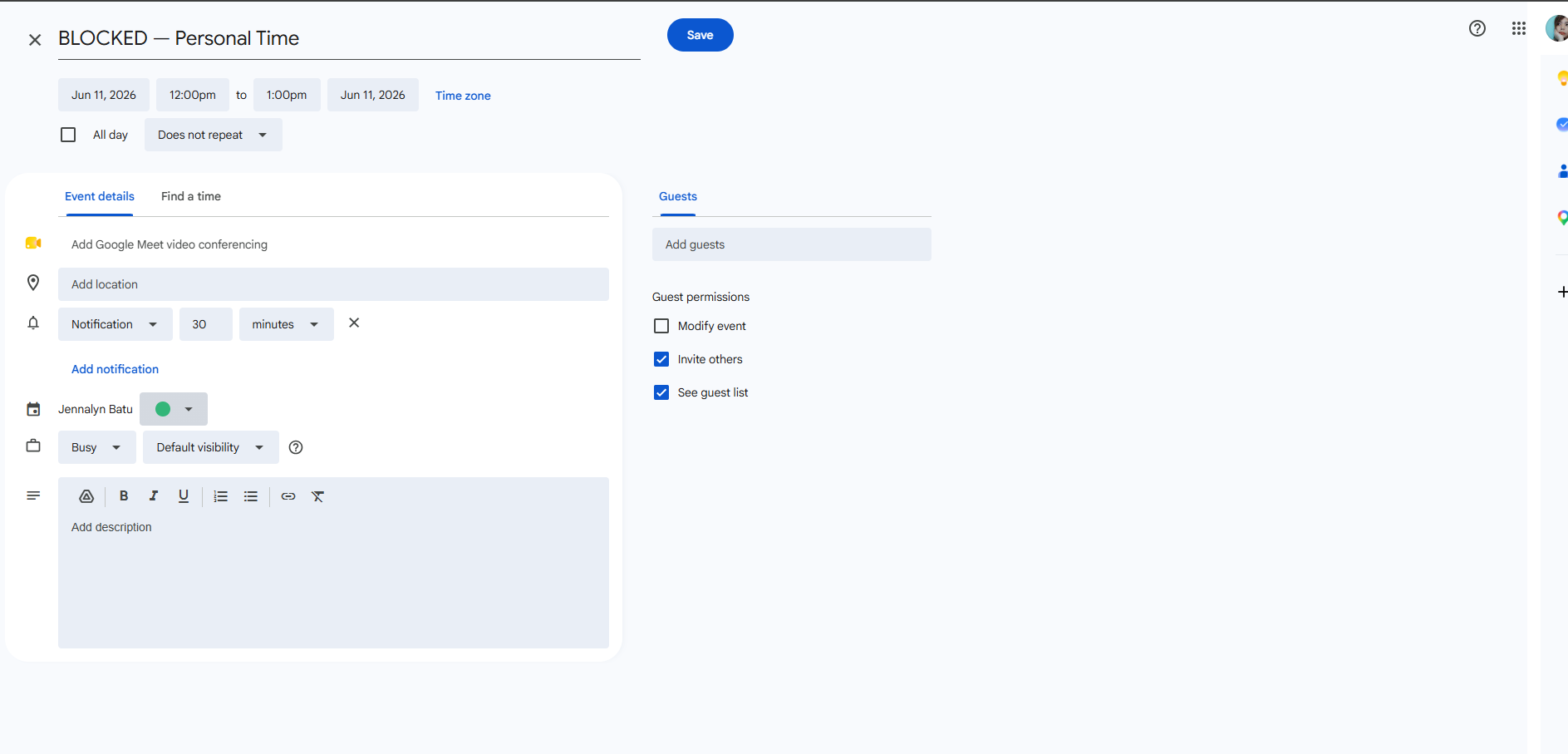Open the Does not repeat dropdown
The width and height of the screenshot is (1568, 754).
coord(214,135)
